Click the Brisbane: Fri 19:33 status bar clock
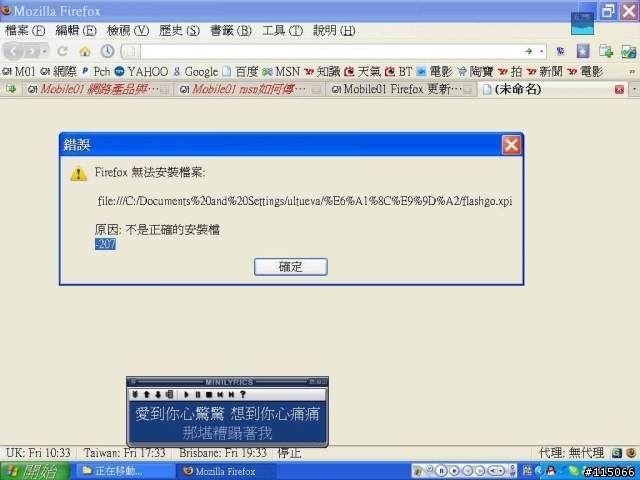 [x=223, y=453]
